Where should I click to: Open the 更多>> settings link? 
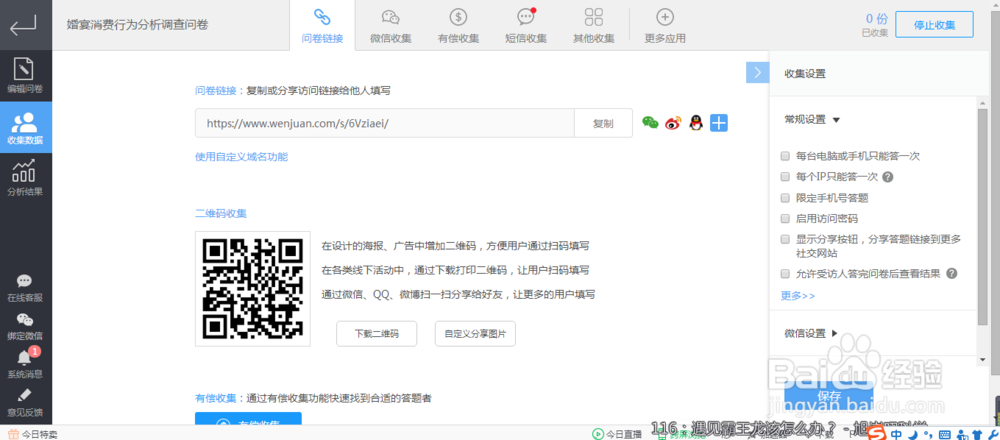coord(798,296)
